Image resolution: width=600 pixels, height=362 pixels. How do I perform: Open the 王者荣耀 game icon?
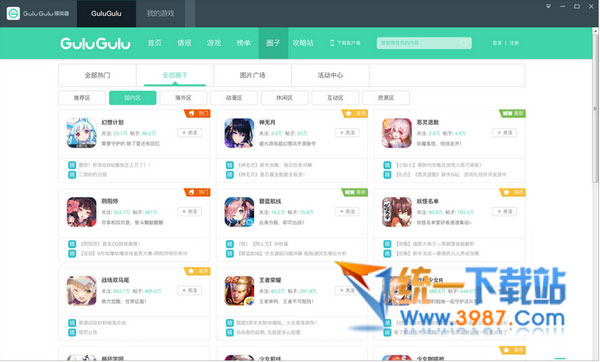point(239,291)
